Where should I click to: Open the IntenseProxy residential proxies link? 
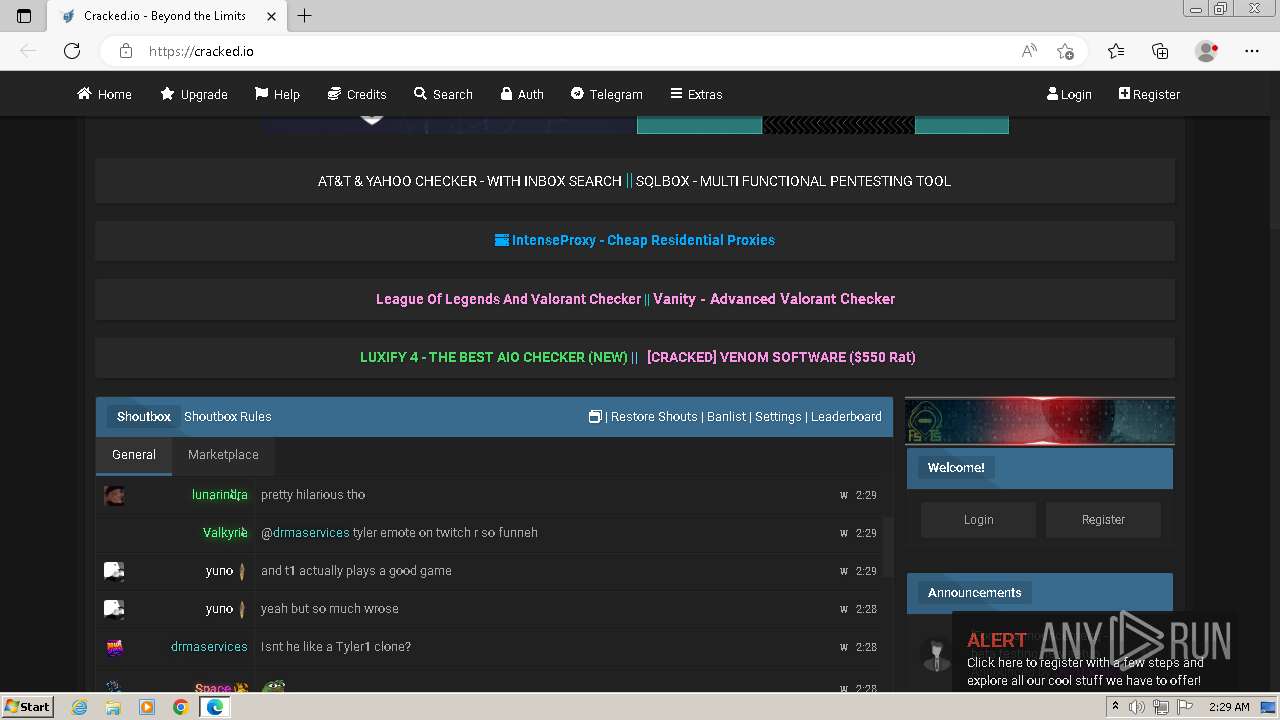point(635,240)
